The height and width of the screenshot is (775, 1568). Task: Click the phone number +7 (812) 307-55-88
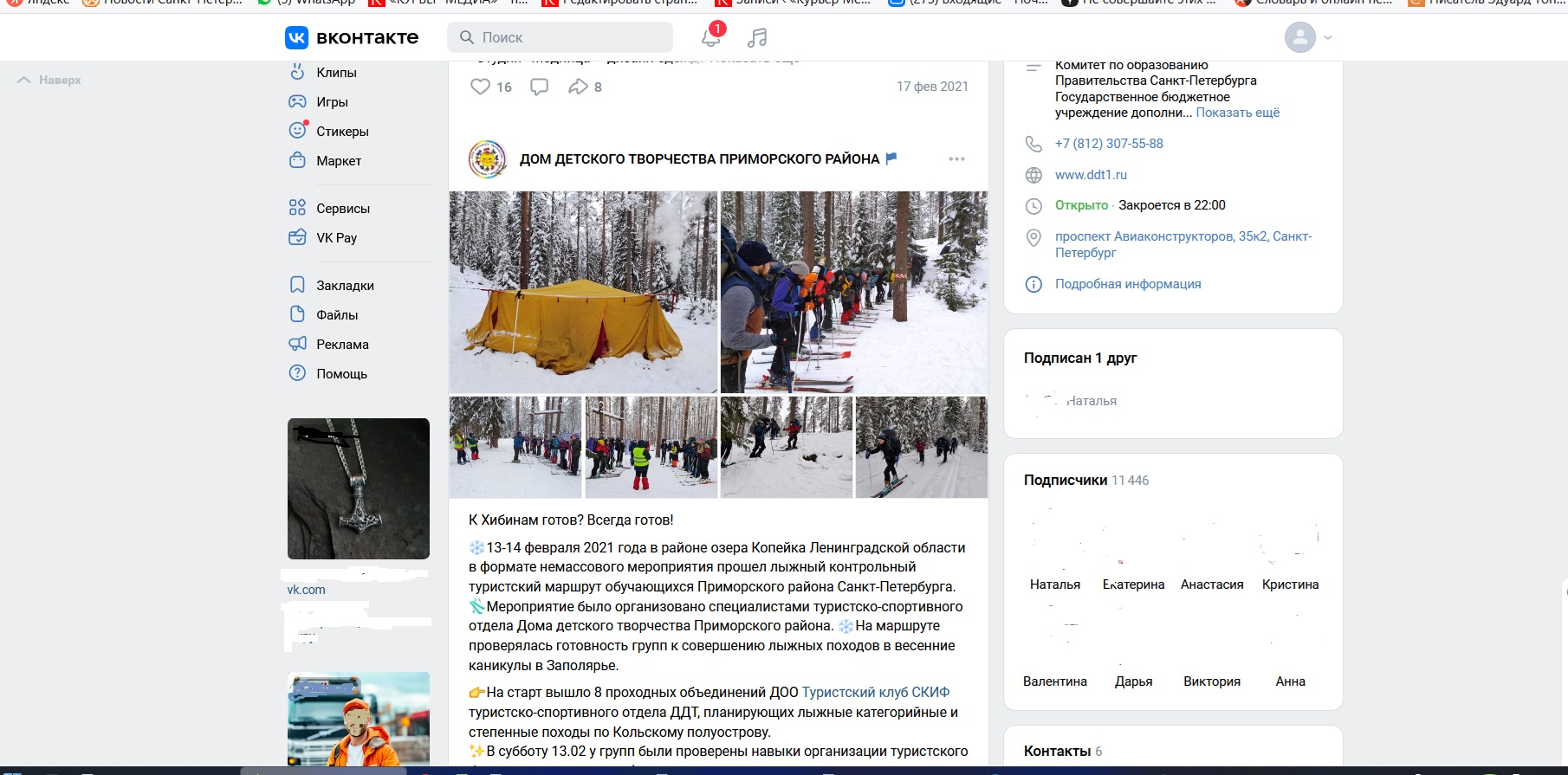point(1109,144)
